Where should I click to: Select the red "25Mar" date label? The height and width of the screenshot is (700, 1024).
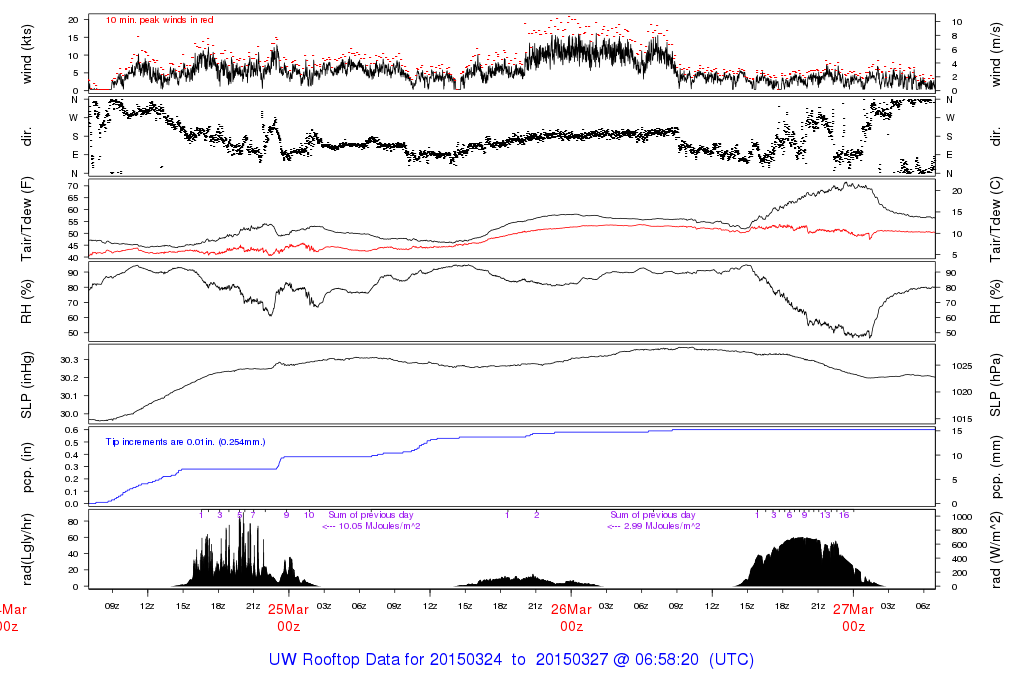click(x=288, y=609)
